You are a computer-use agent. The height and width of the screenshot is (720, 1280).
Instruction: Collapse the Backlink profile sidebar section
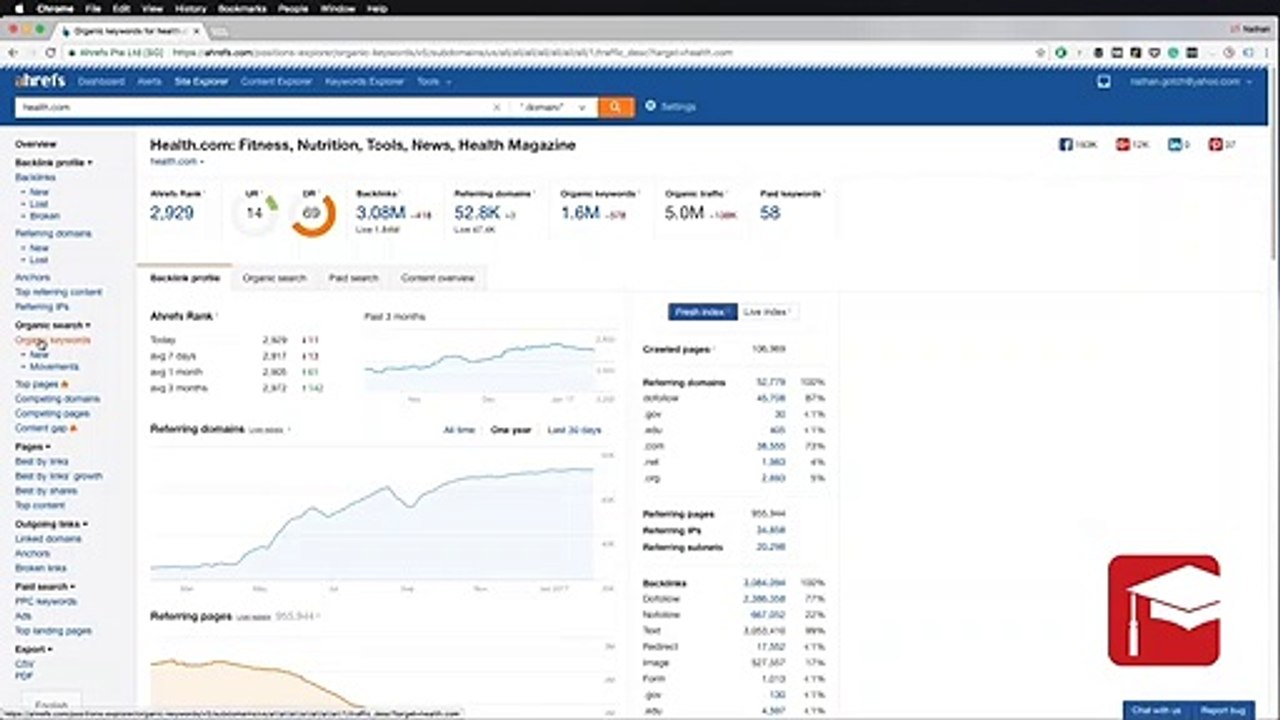[54, 162]
